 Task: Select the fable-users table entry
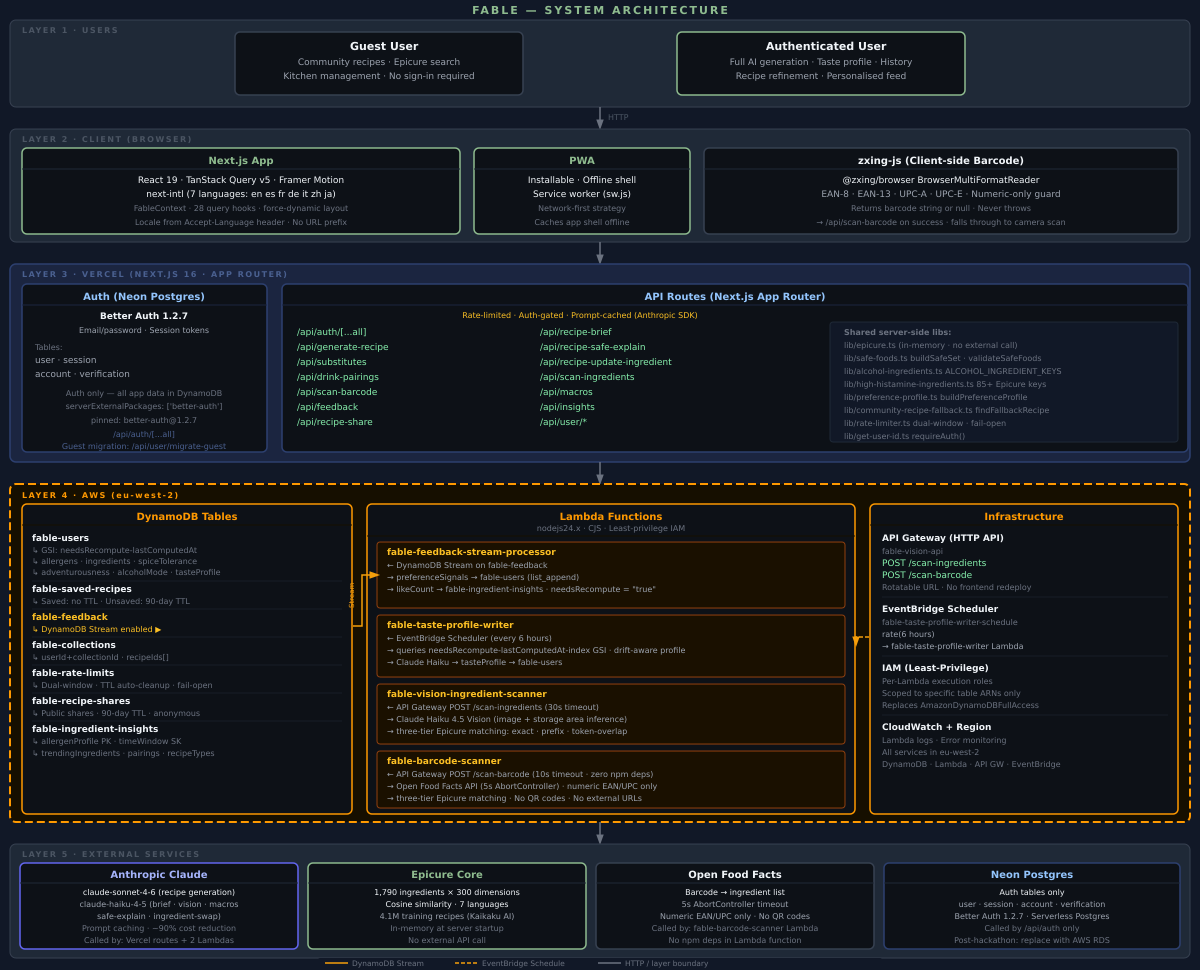pos(60,538)
